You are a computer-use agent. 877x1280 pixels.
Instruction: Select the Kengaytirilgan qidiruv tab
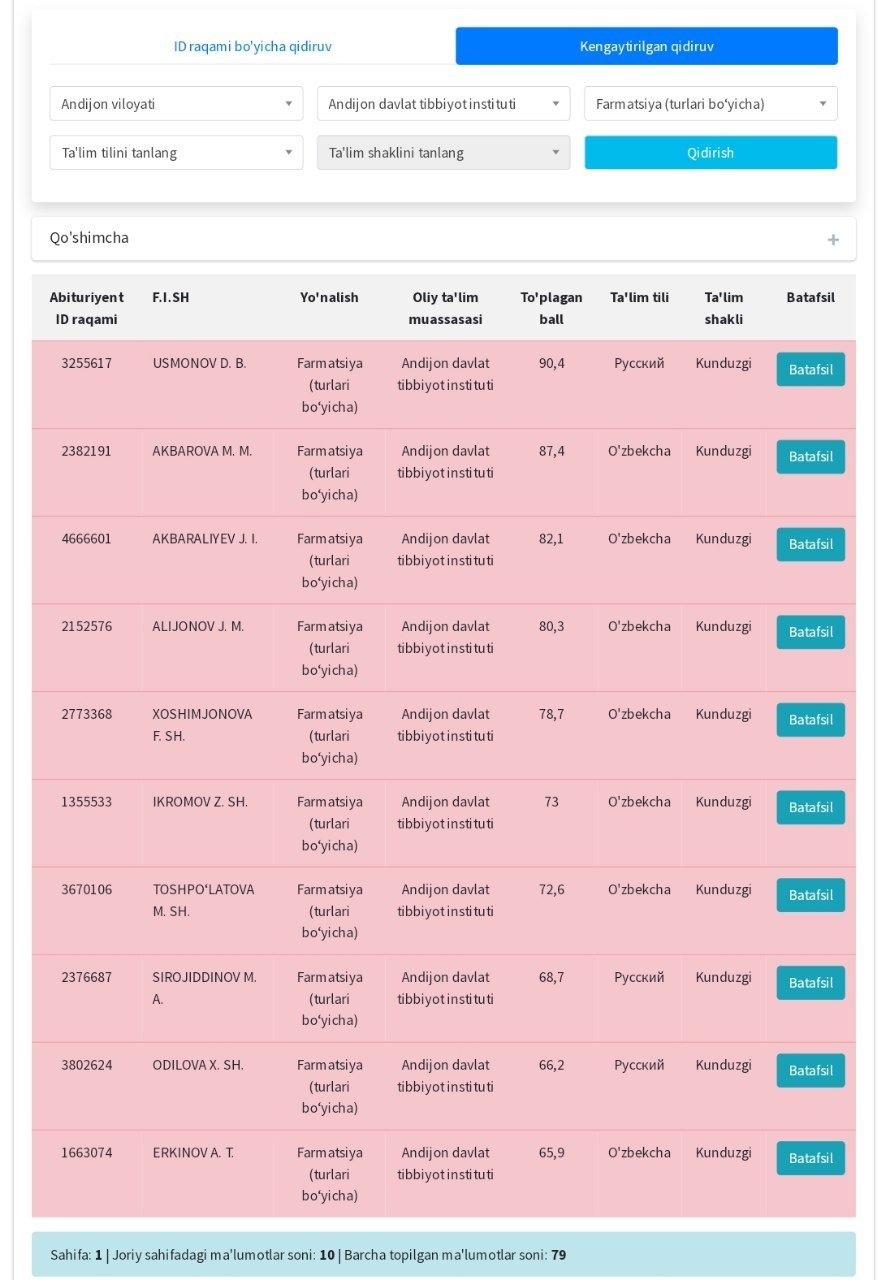[646, 46]
